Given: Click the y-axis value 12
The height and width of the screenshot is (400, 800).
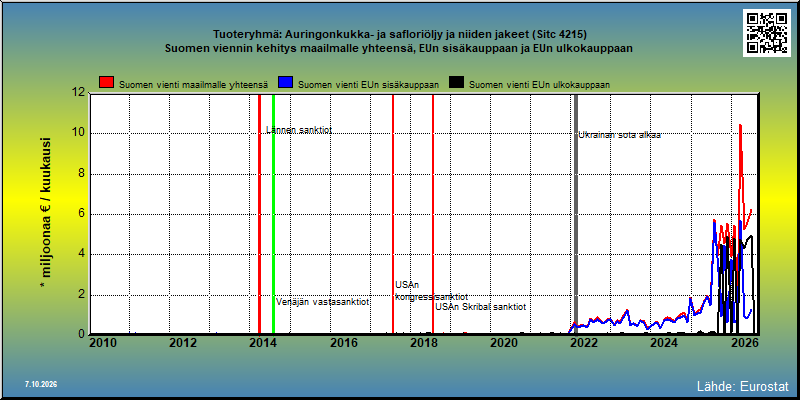Looking at the screenshot, I should click(78, 93).
